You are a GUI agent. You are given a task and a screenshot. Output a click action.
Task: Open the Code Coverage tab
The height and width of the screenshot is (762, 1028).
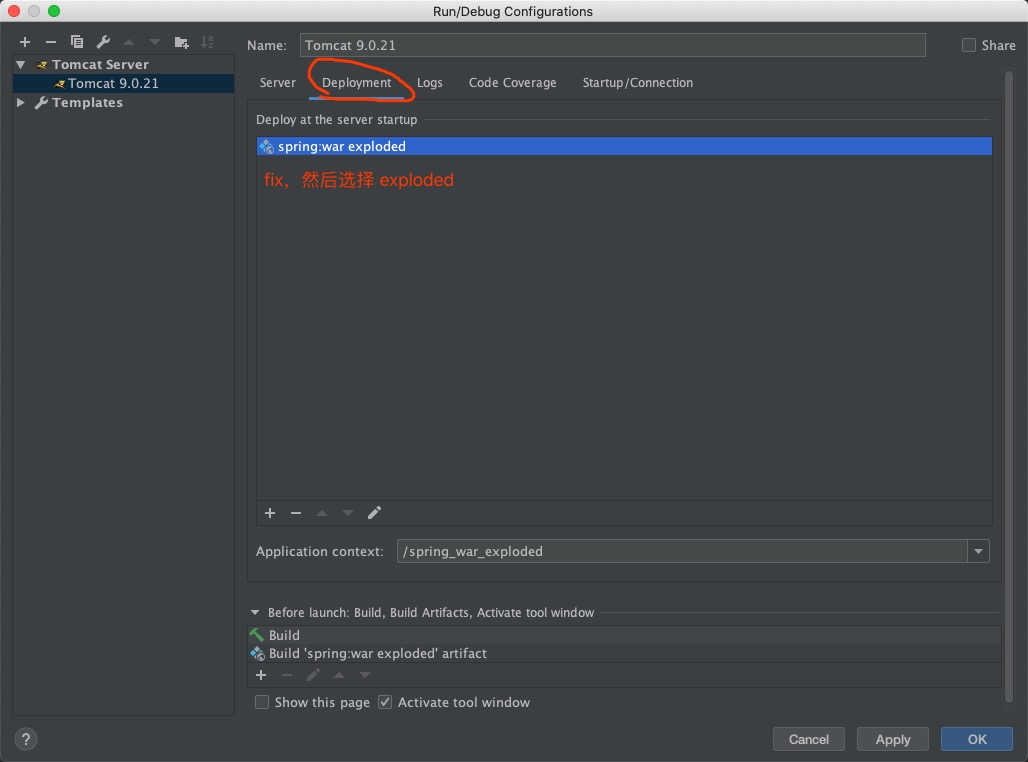coord(512,83)
